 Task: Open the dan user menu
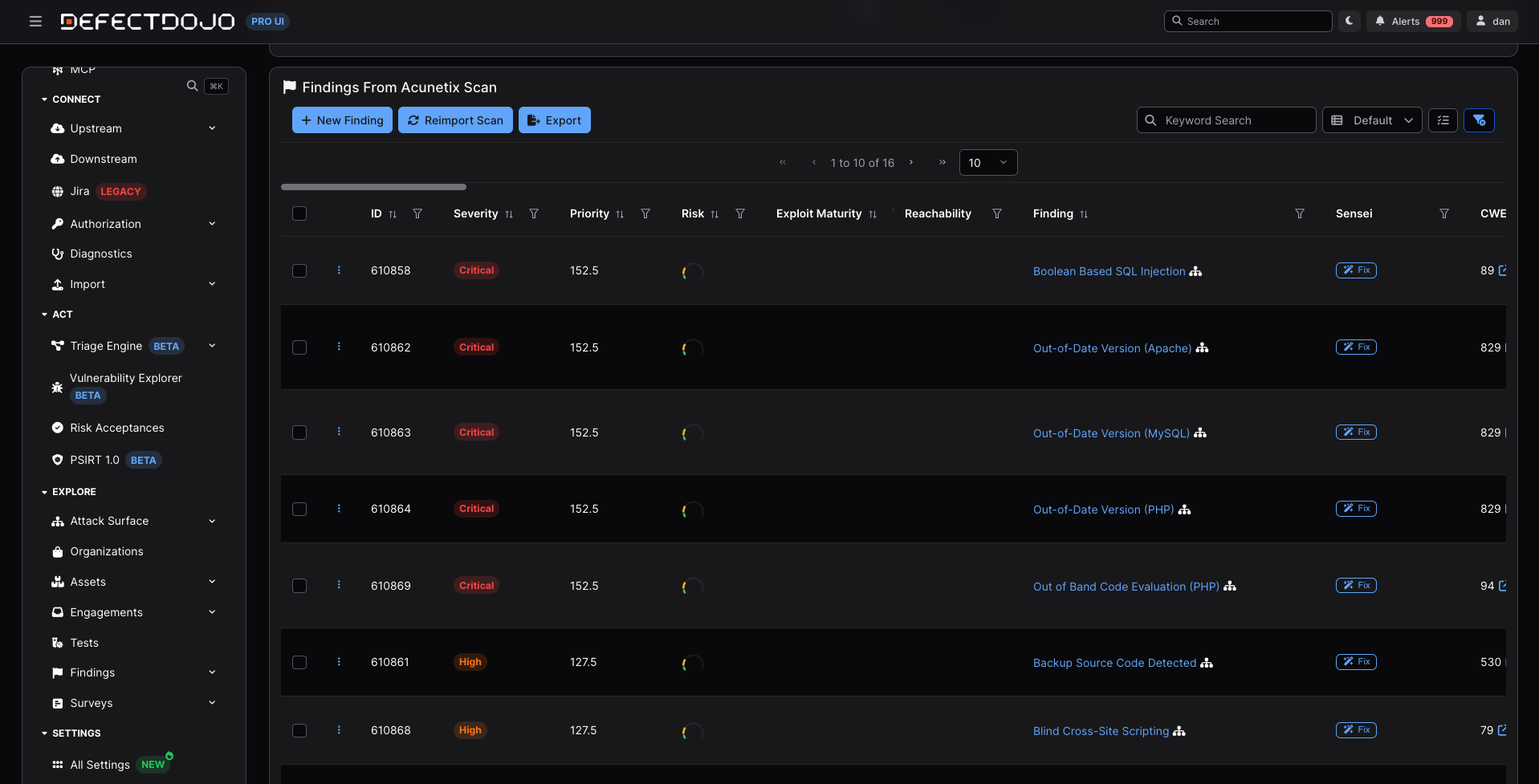click(1492, 21)
